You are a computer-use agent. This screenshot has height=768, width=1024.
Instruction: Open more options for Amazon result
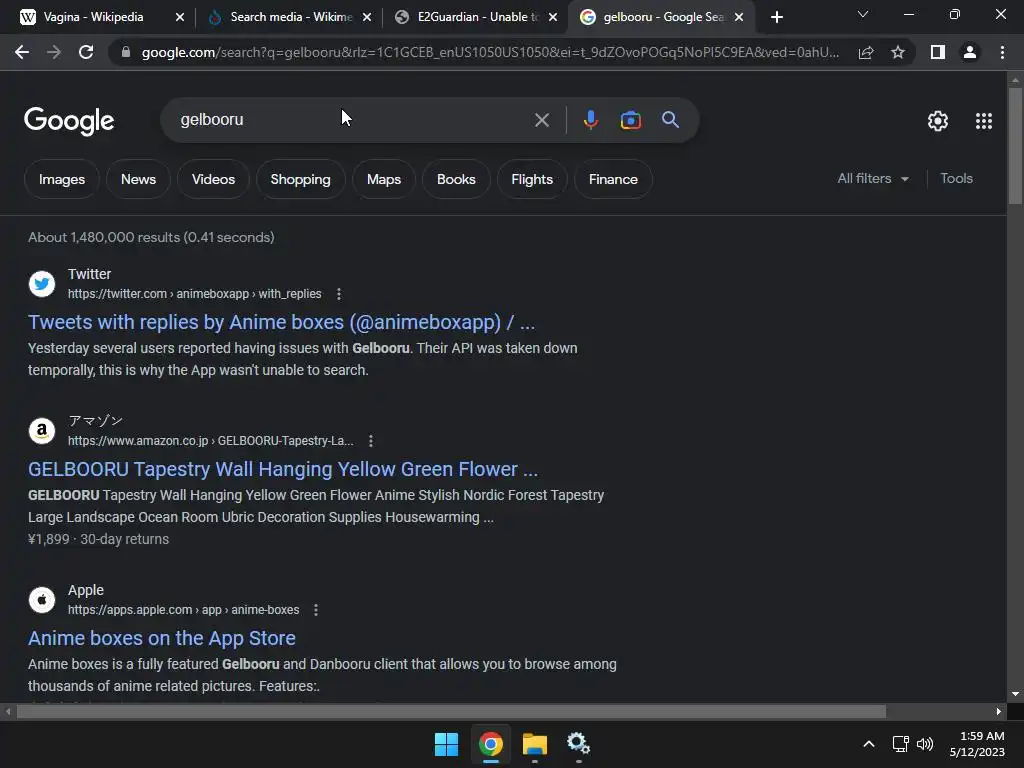click(x=370, y=441)
